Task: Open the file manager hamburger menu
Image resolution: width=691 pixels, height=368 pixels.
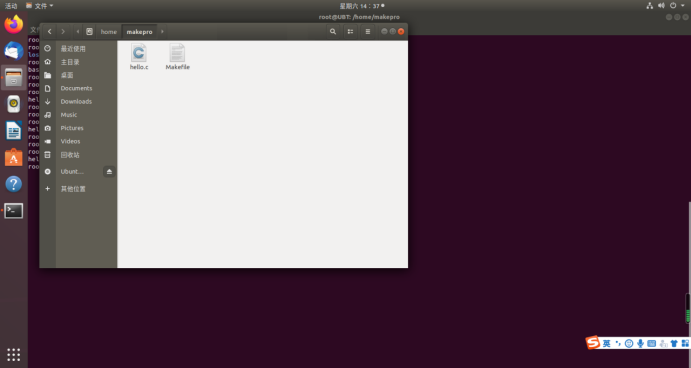Action: [x=368, y=32]
